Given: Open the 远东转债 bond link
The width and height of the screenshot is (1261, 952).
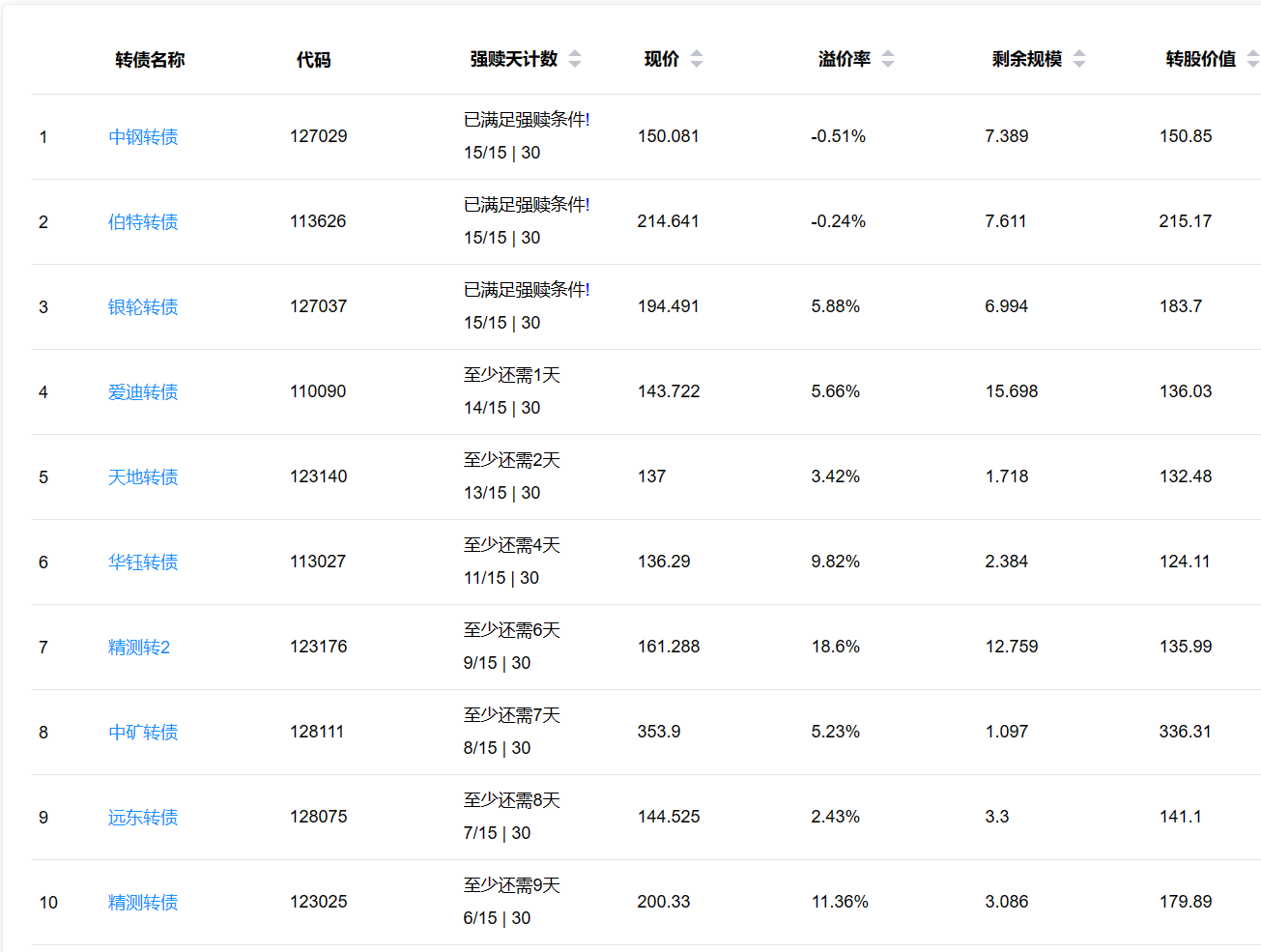Looking at the screenshot, I should [x=143, y=818].
